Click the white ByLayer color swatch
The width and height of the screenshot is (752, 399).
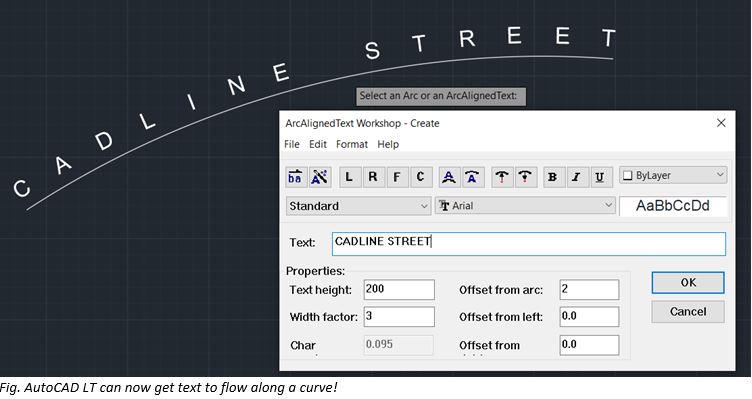627,176
